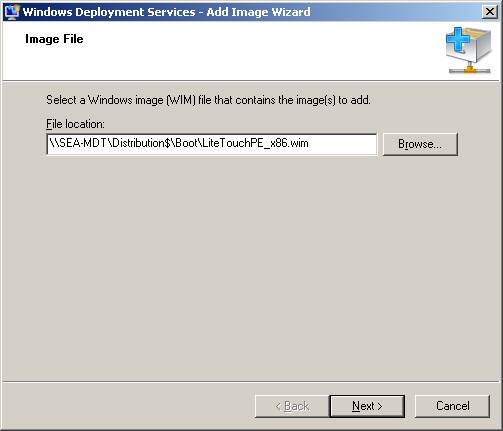Click the Windows Deployment Services title bar icon
The width and height of the screenshot is (503, 431).
coord(12,12)
